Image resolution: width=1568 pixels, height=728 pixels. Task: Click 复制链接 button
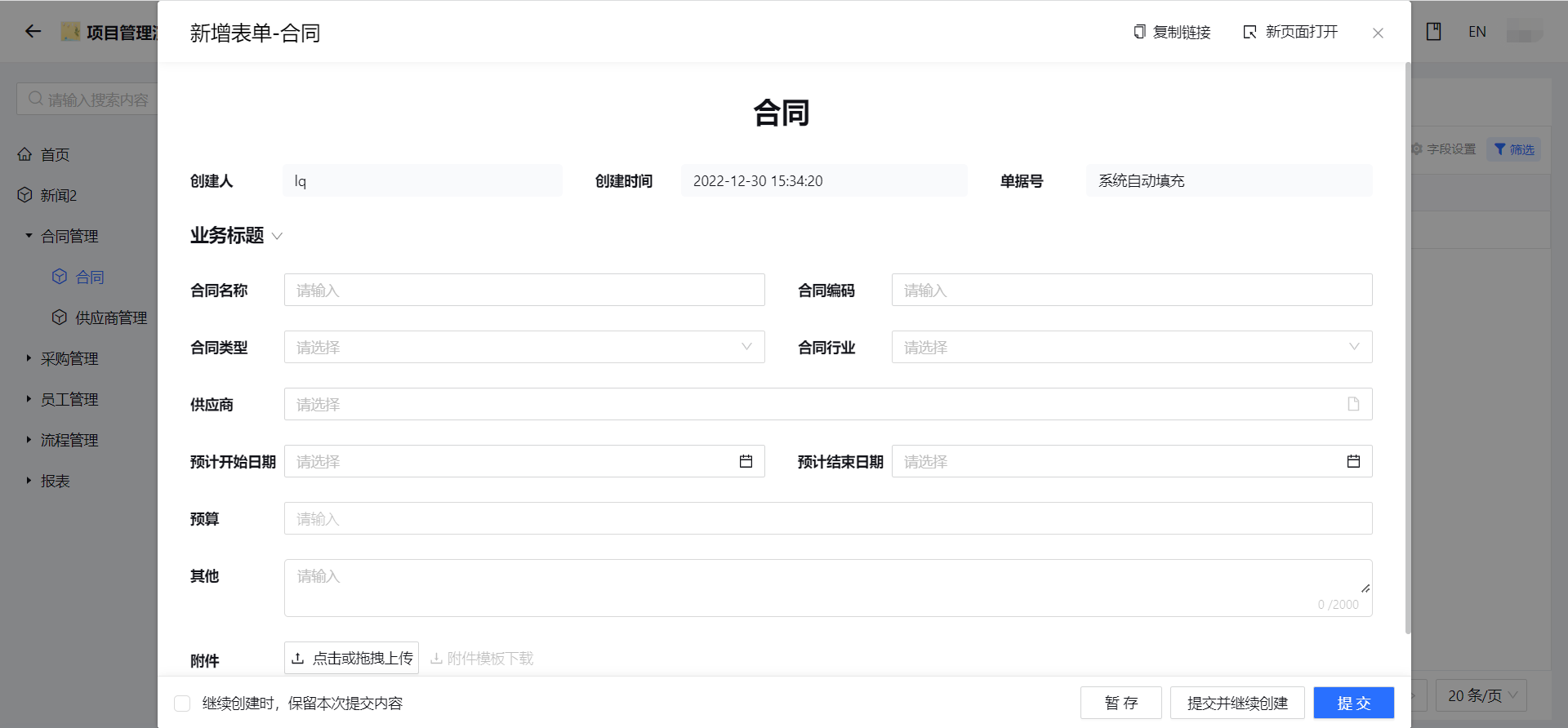[1172, 32]
